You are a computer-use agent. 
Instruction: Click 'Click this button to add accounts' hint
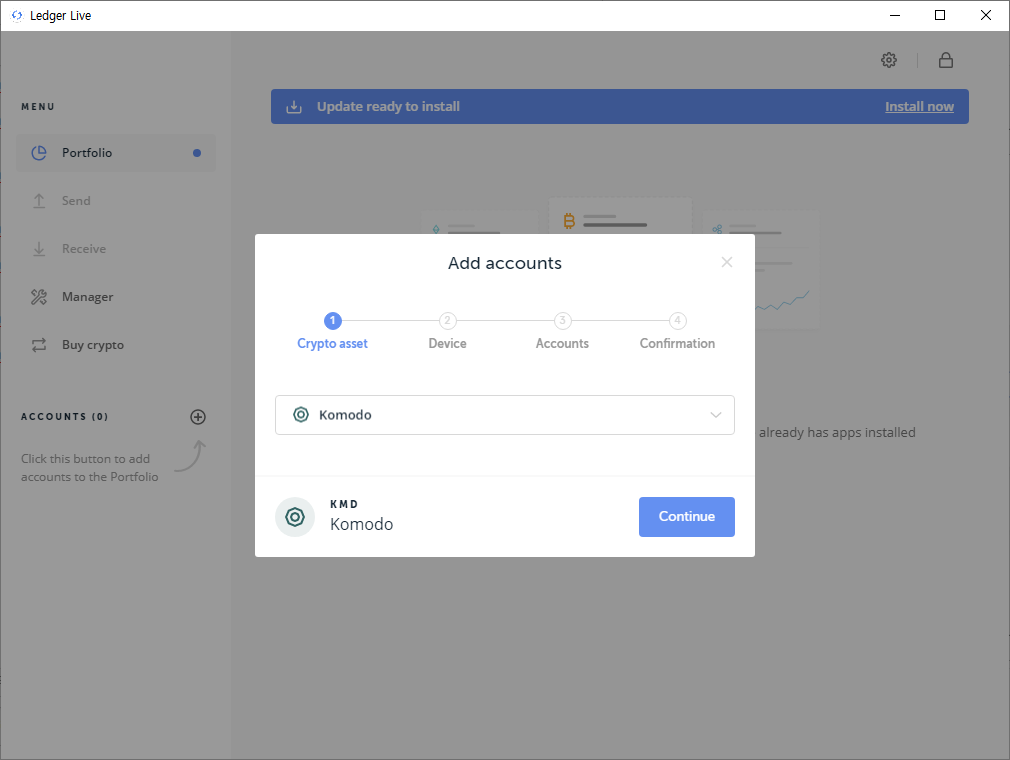tap(90, 468)
